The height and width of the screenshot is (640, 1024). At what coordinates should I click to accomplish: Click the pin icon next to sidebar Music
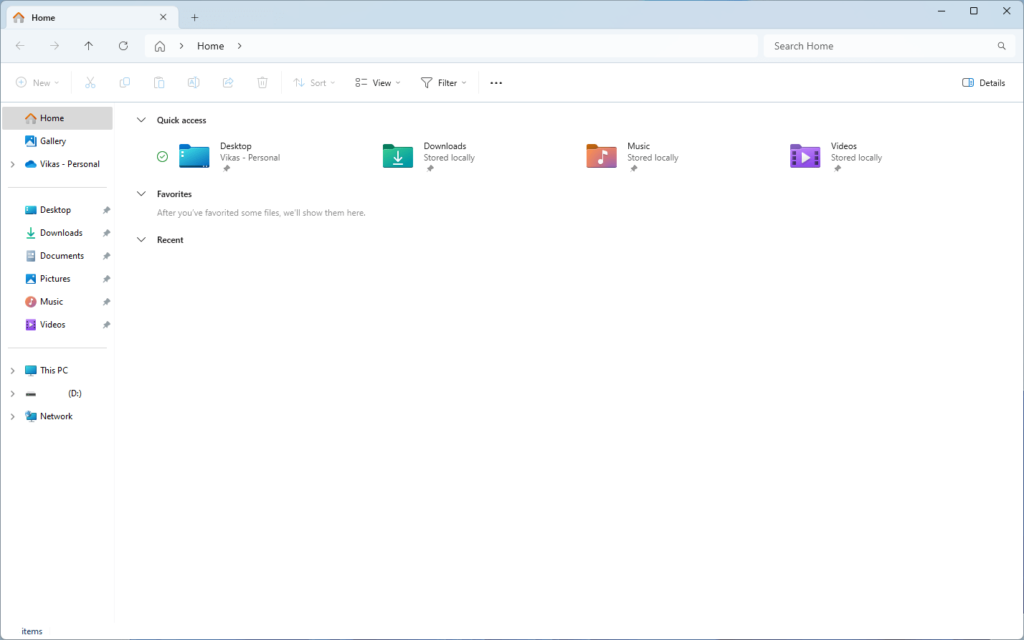coord(106,302)
